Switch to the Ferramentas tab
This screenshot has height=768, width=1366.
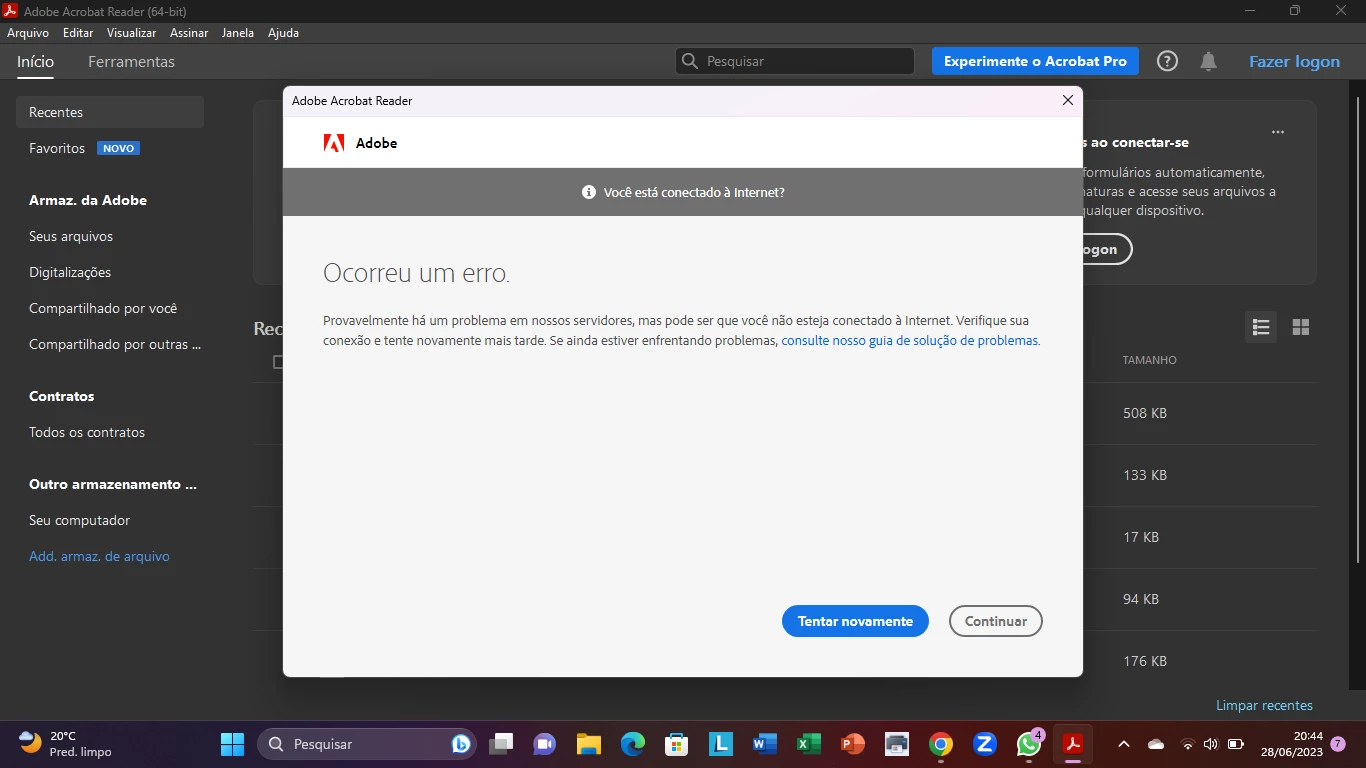point(131,61)
